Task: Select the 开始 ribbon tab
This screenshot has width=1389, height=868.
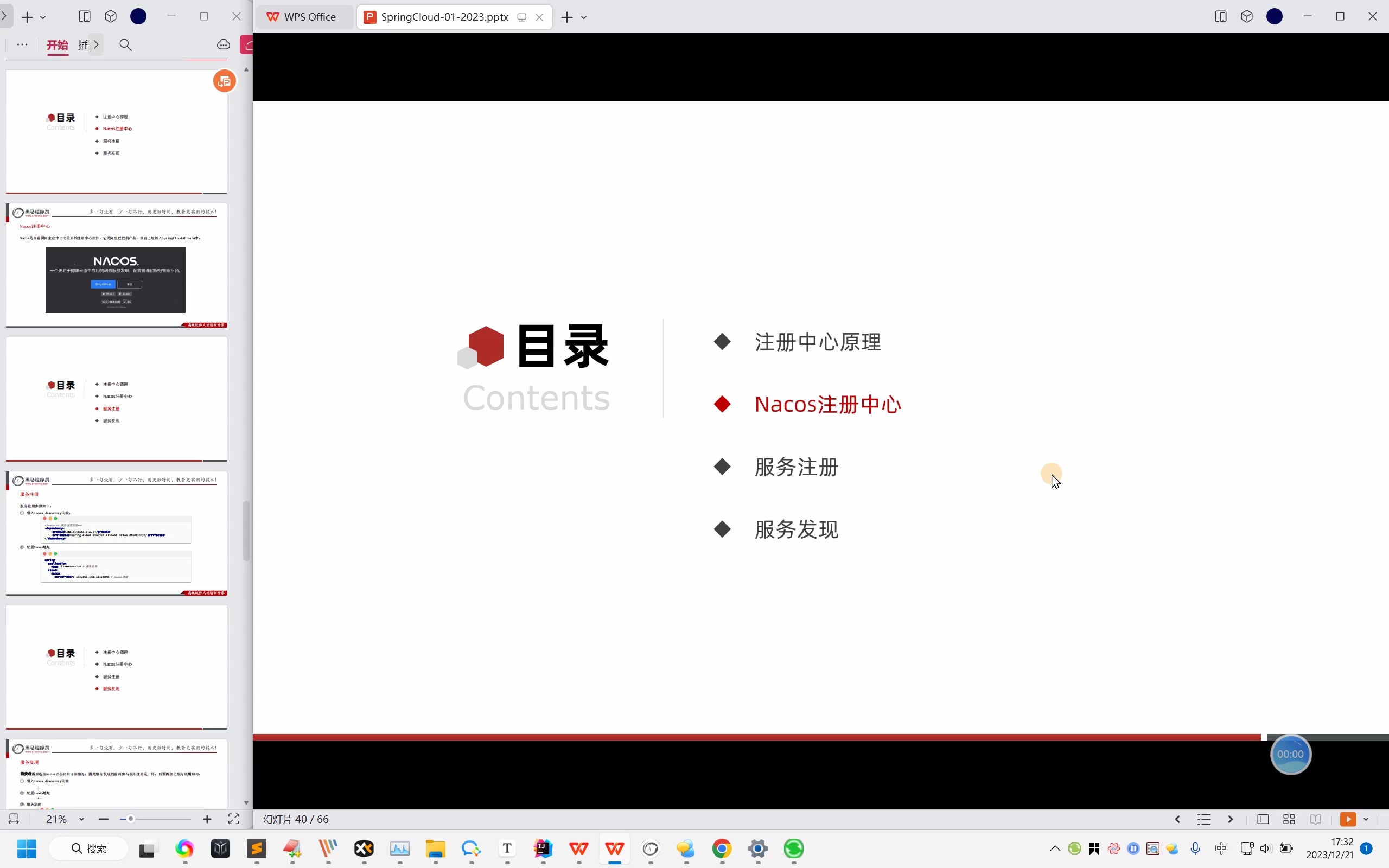Action: click(57, 45)
